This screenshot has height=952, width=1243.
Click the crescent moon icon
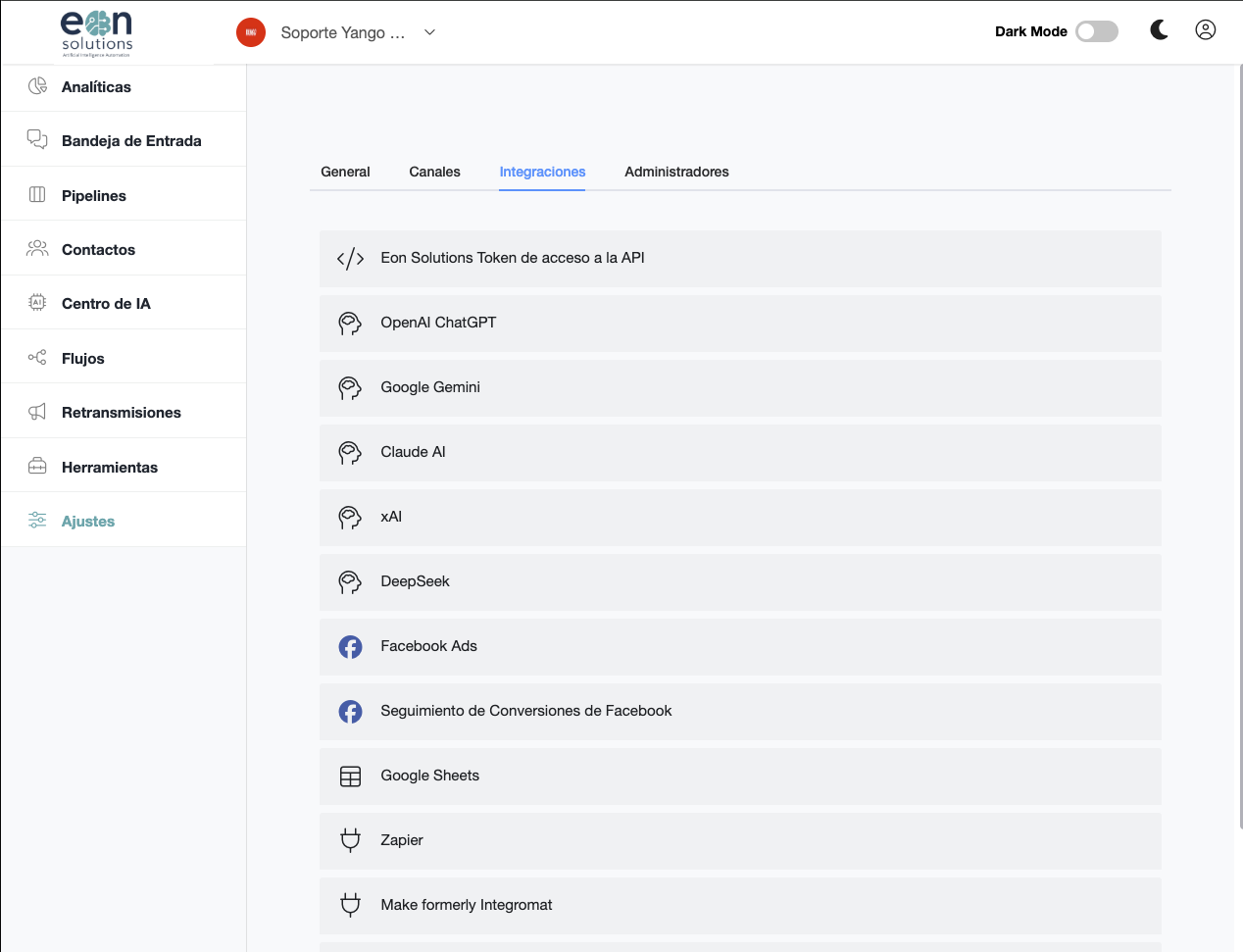pyautogui.click(x=1159, y=30)
